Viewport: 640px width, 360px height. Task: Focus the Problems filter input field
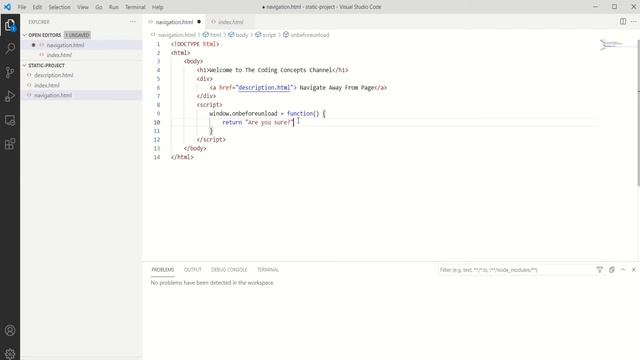(515, 270)
